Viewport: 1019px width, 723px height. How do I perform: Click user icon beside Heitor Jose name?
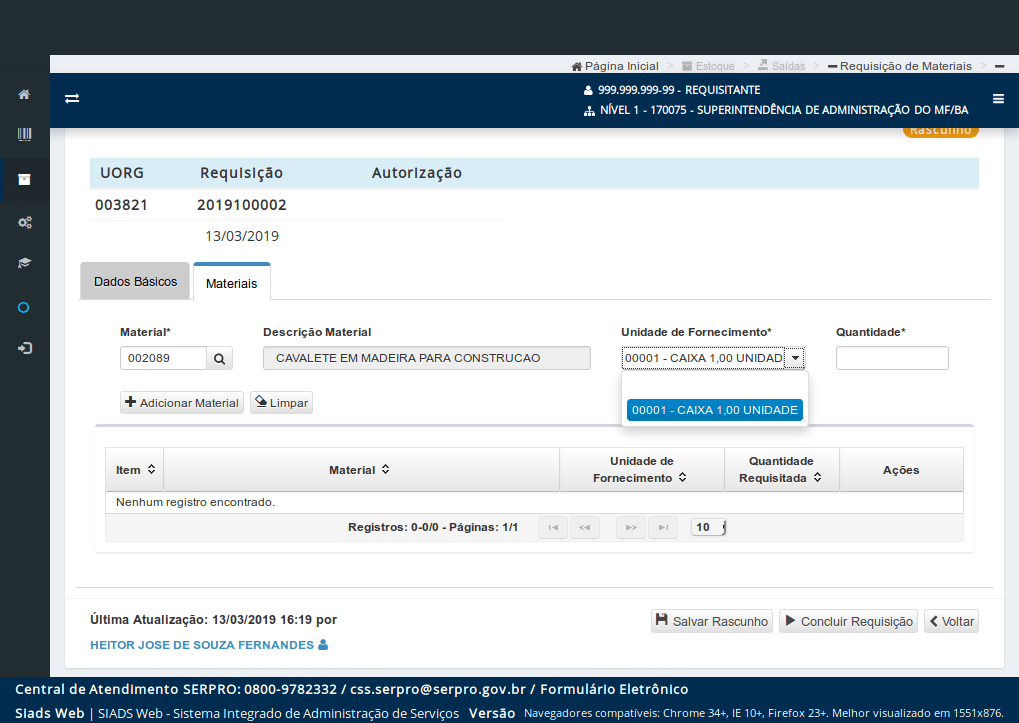[x=323, y=645]
